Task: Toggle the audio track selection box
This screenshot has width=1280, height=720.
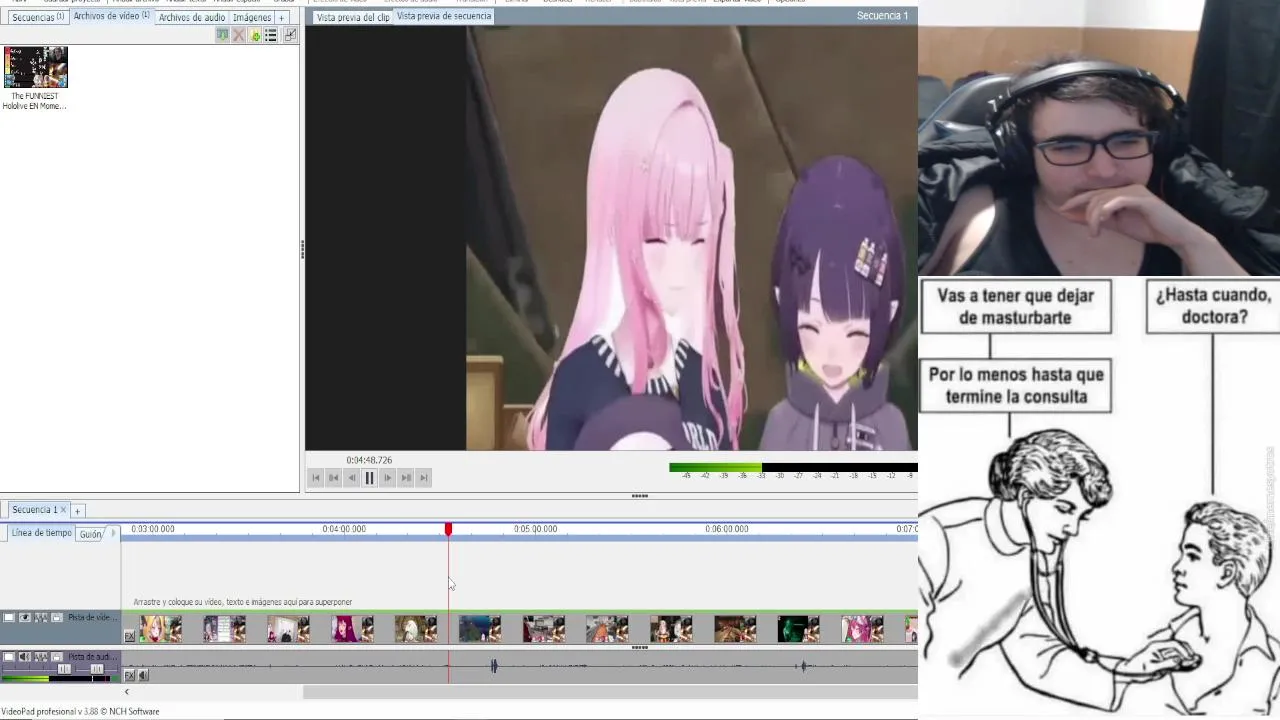Action: (x=9, y=657)
